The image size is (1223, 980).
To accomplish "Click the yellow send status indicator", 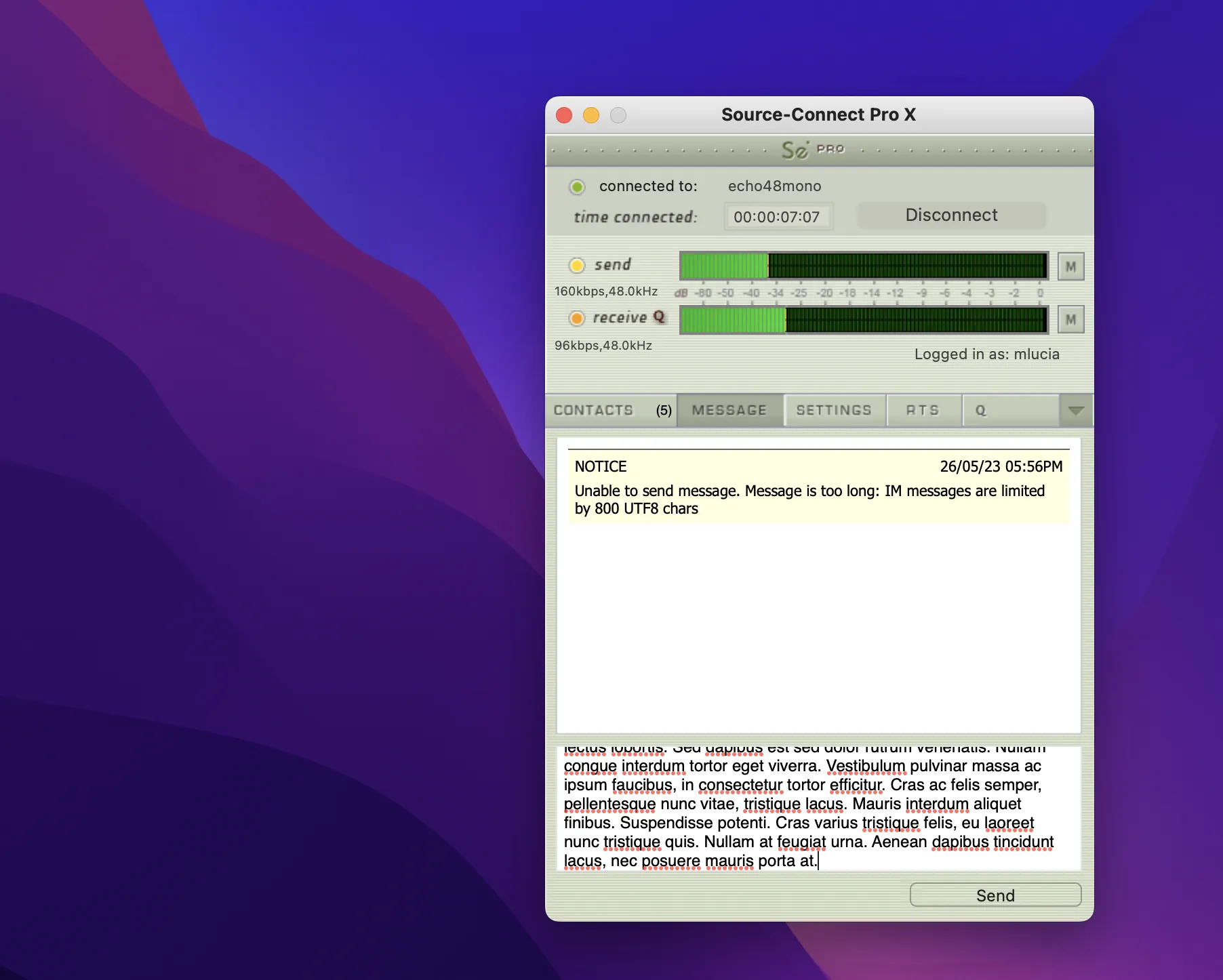I will tap(577, 265).
